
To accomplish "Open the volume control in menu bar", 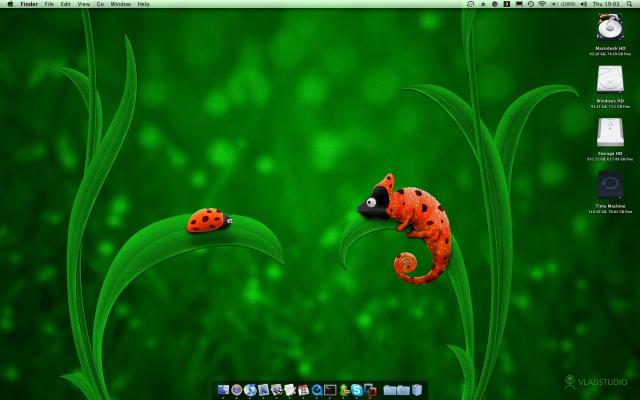I will (x=584, y=4).
